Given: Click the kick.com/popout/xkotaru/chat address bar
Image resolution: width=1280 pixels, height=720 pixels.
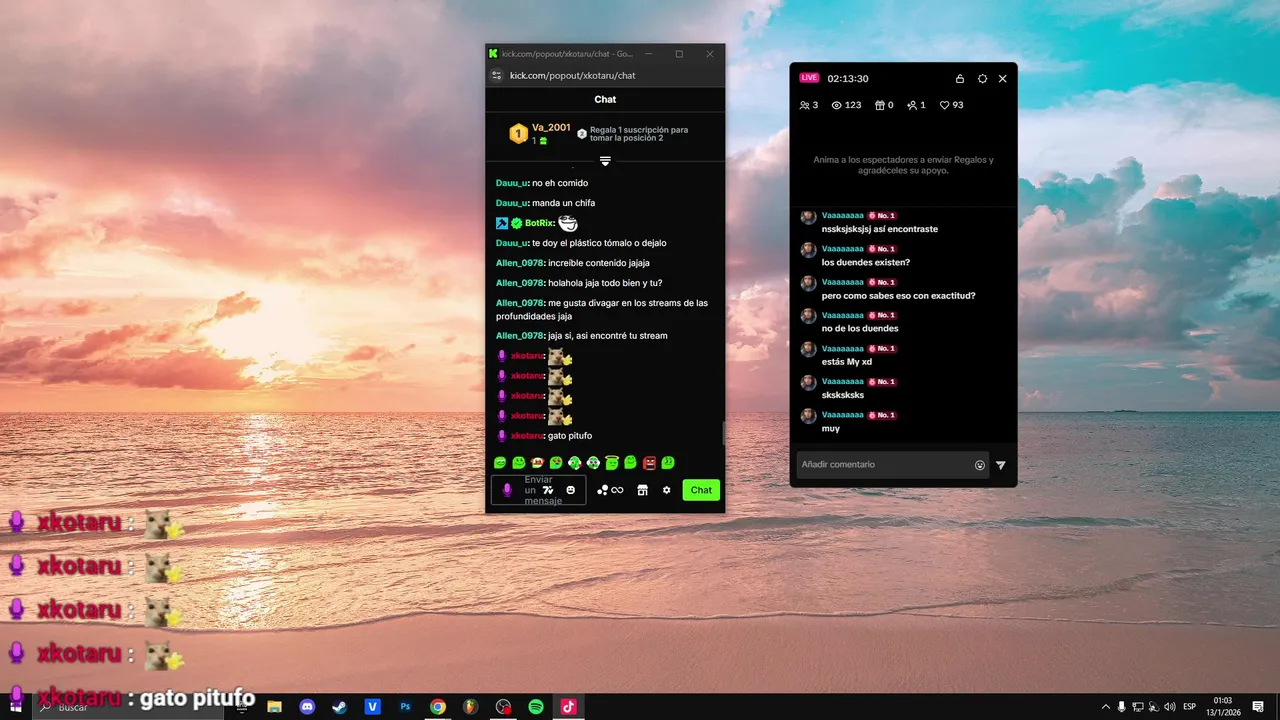Looking at the screenshot, I should point(572,76).
